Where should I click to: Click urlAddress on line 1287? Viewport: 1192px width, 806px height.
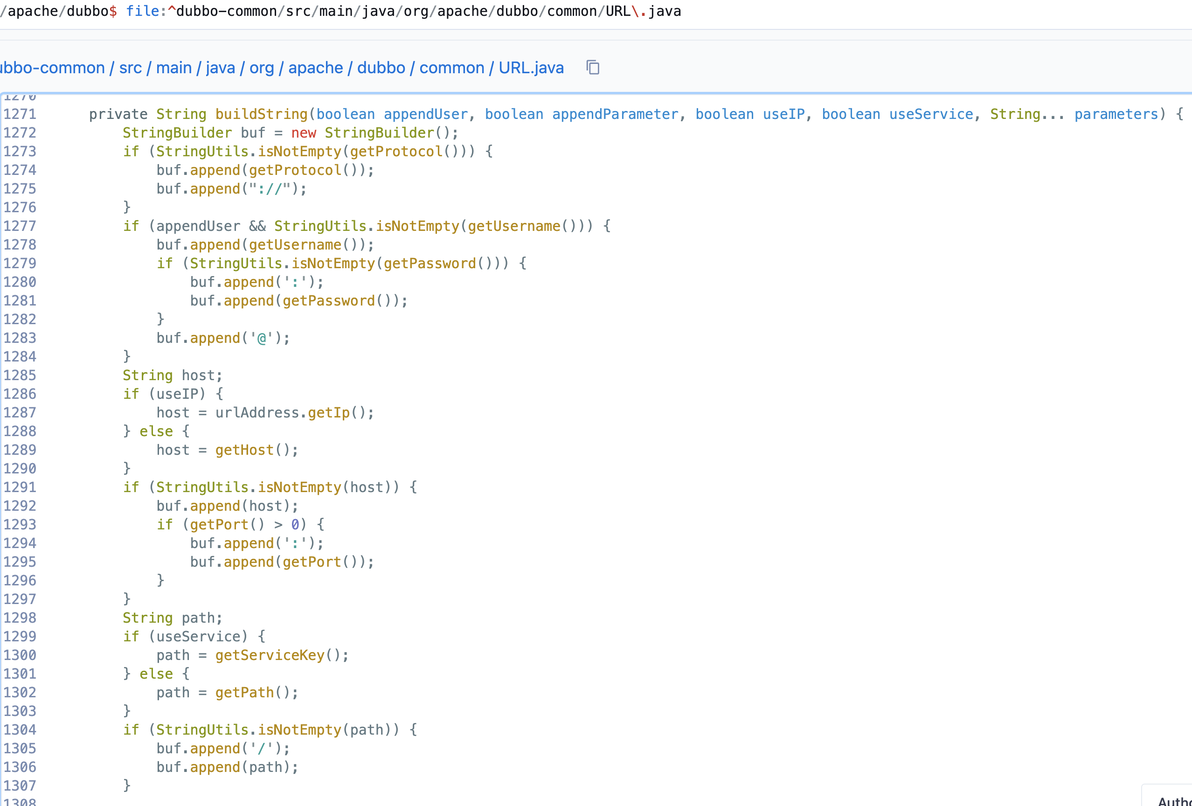(257, 412)
